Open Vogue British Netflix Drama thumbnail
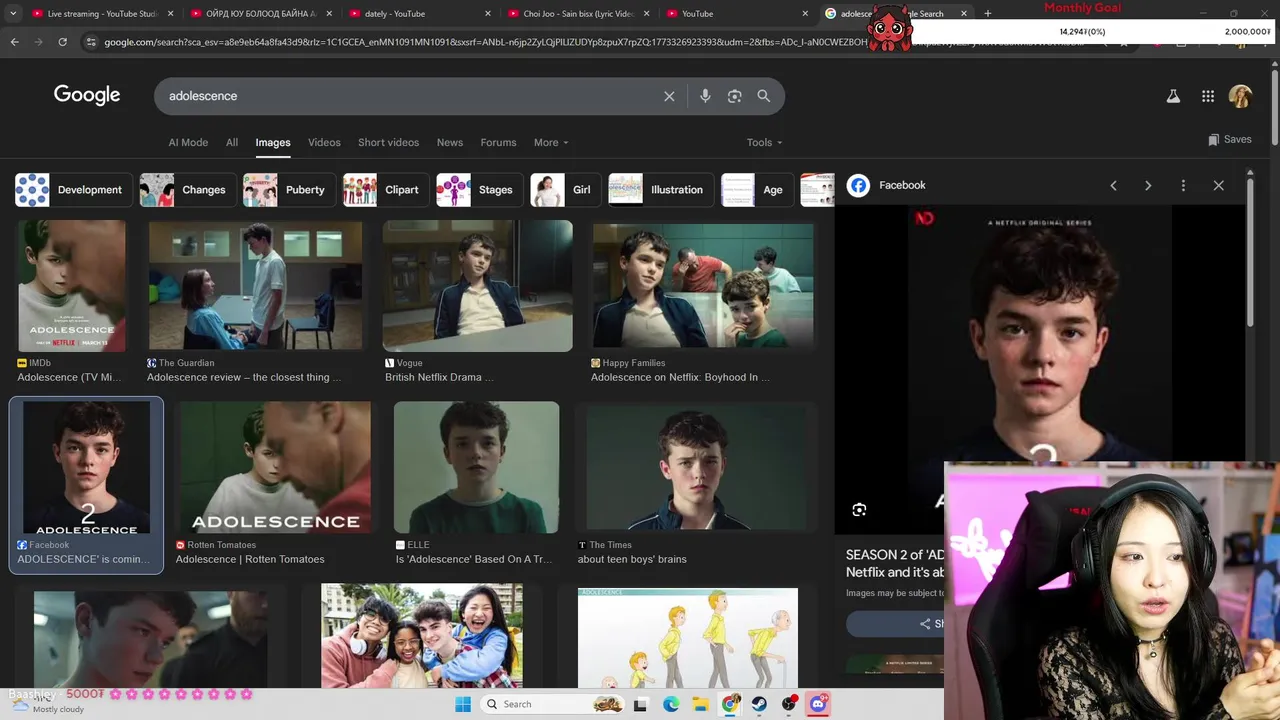Image resolution: width=1280 pixels, height=720 pixels. pos(478,287)
